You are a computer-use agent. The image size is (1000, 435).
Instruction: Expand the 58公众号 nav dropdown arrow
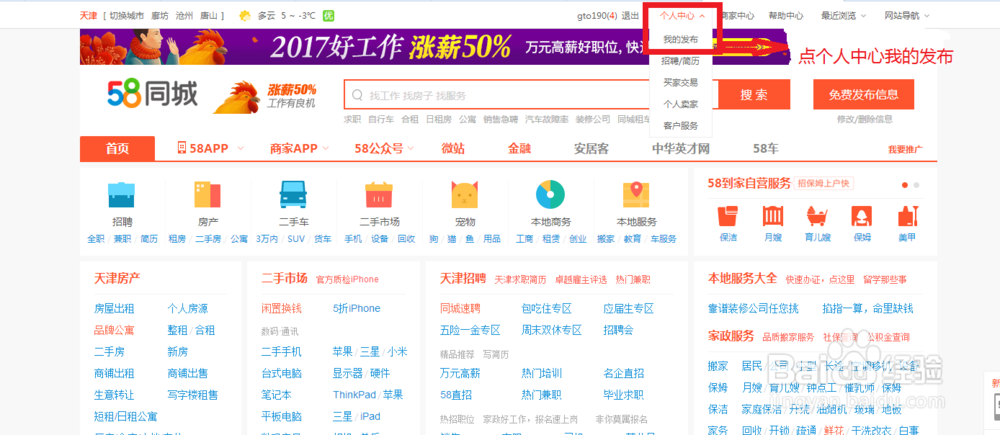[410, 149]
